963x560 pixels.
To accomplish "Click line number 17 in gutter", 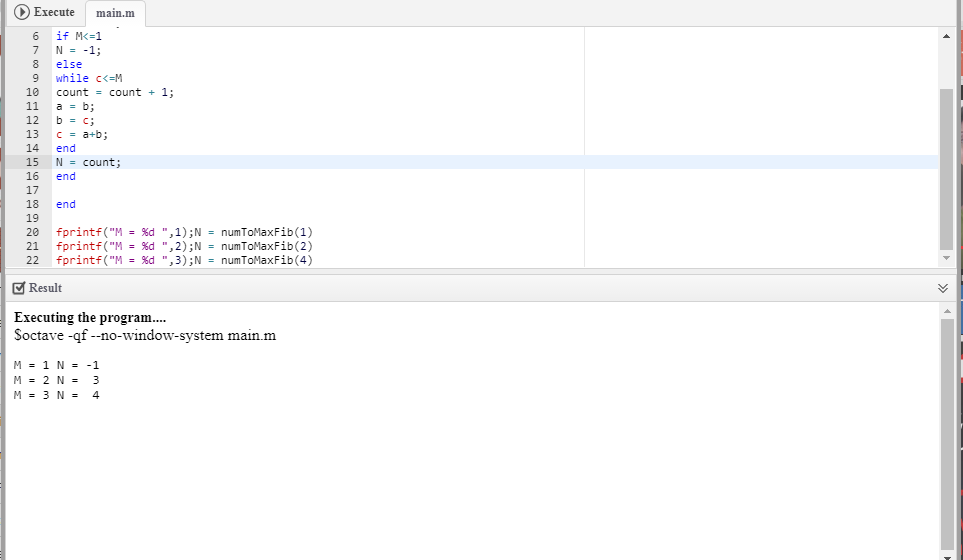I will coord(32,190).
